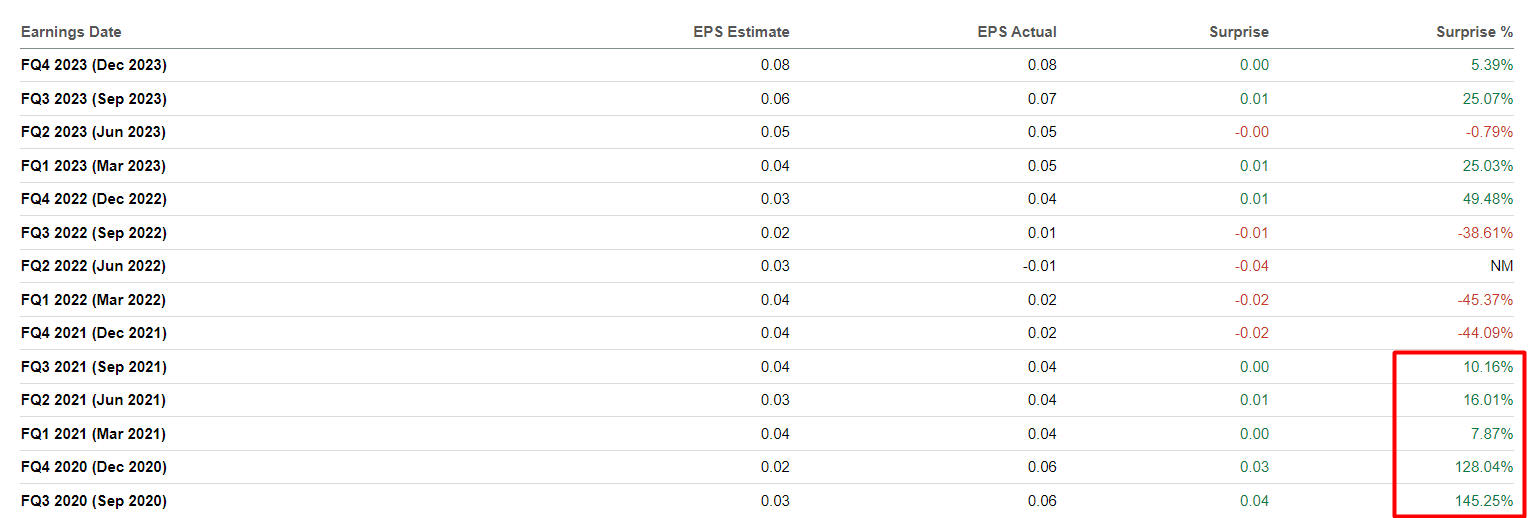Image resolution: width=1534 pixels, height=518 pixels.
Task: Click the EPS Estimate column header
Action: tap(741, 32)
